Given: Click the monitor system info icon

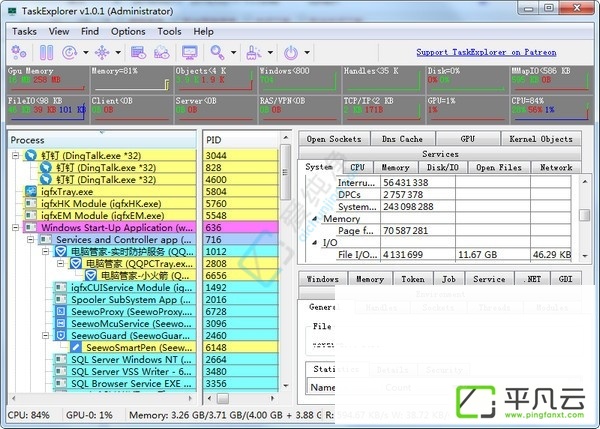Looking at the screenshot, I should pyautogui.click(x=190, y=52).
